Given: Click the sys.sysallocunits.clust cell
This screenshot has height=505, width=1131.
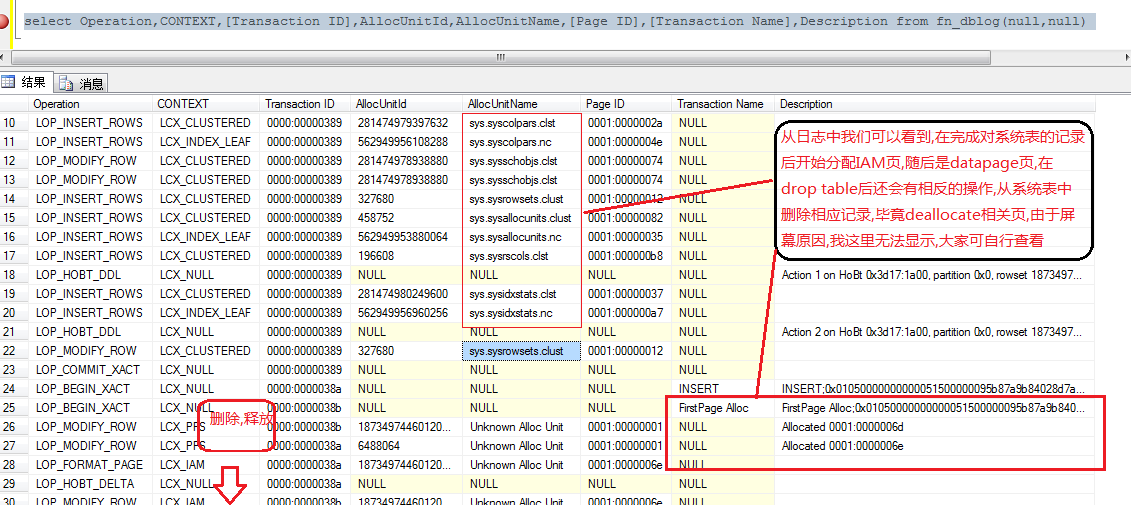Looking at the screenshot, I should point(520,218).
